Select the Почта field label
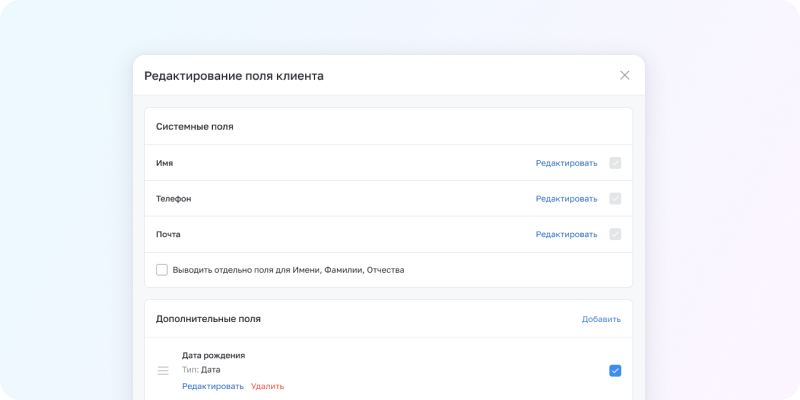This screenshot has width=800, height=400. click(168, 235)
